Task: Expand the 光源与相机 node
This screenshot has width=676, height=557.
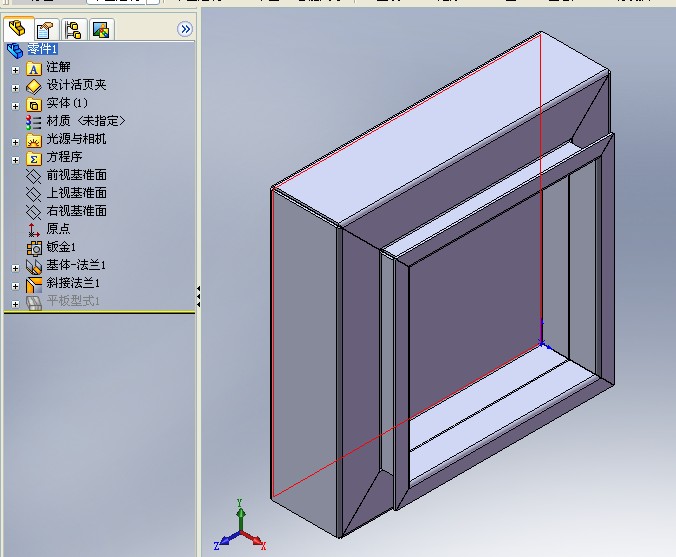Action: point(16,142)
